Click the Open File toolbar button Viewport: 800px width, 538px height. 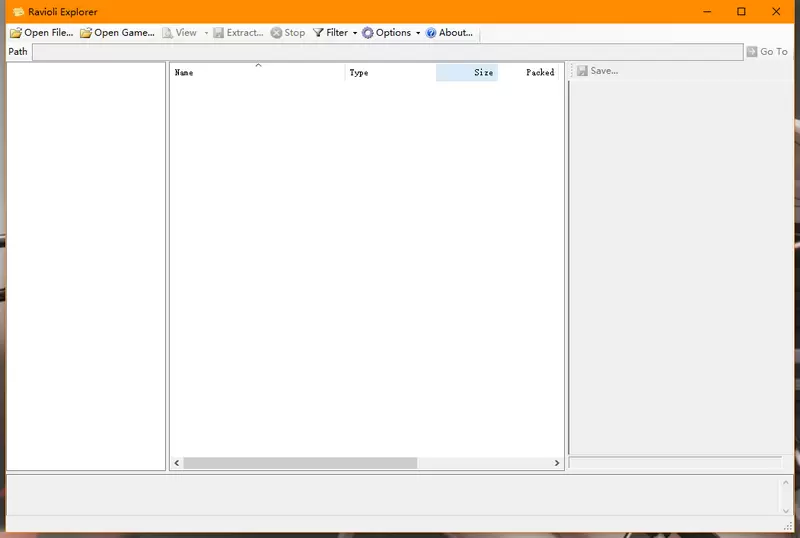pos(41,33)
